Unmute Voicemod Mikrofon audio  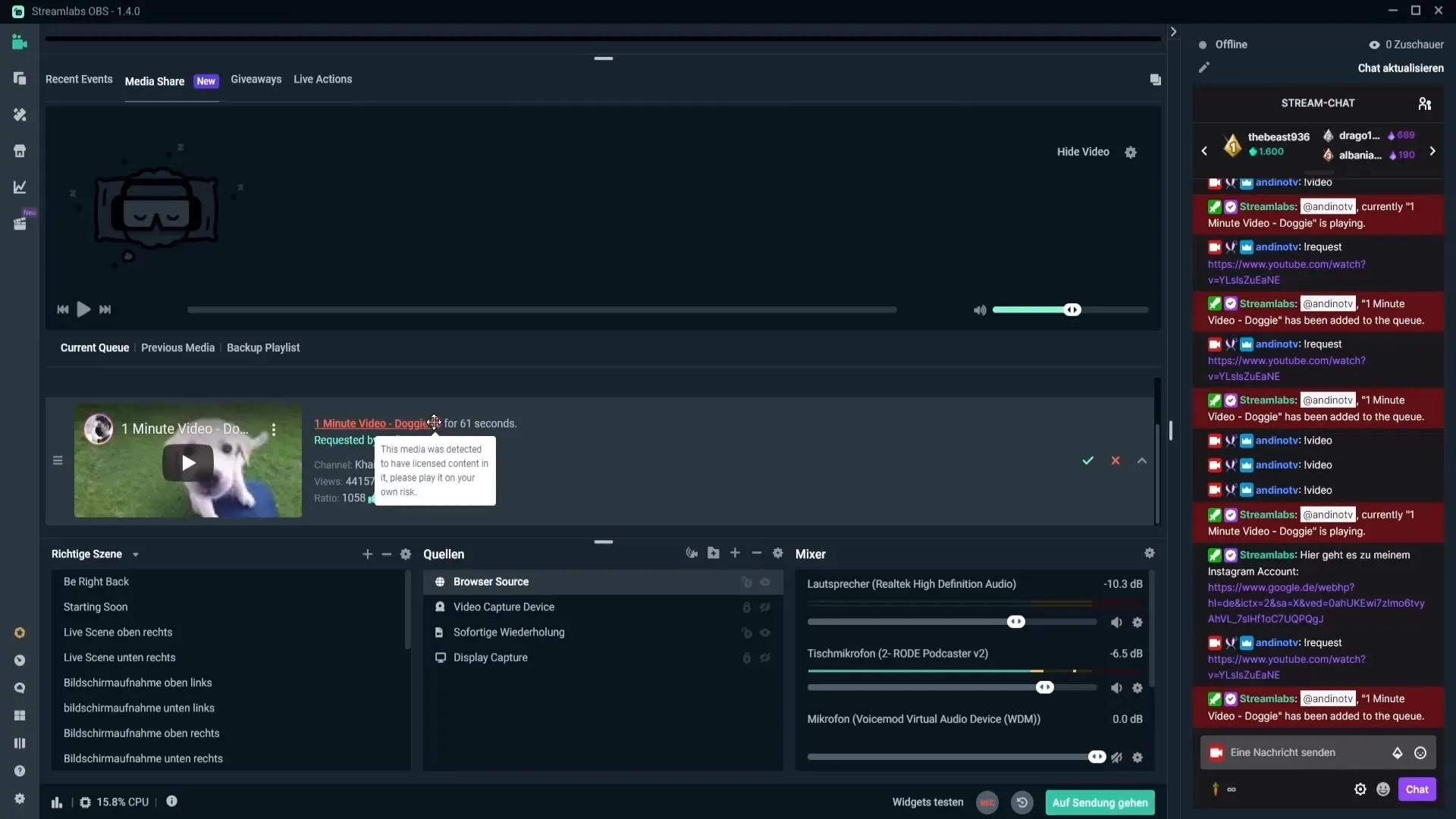point(1116,758)
